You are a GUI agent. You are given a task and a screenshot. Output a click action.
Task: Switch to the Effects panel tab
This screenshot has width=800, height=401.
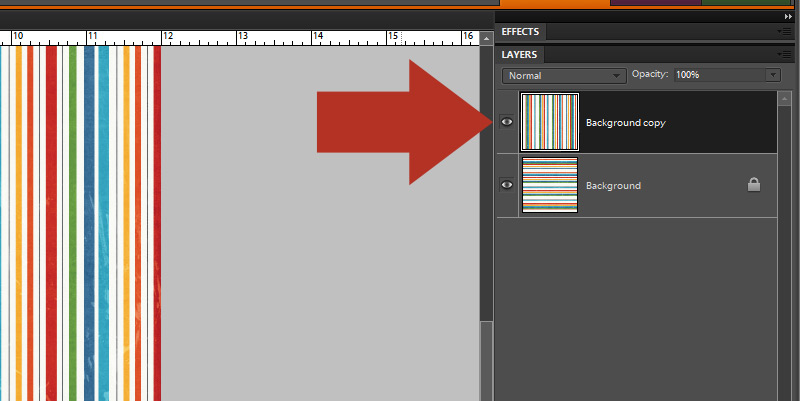tap(520, 32)
